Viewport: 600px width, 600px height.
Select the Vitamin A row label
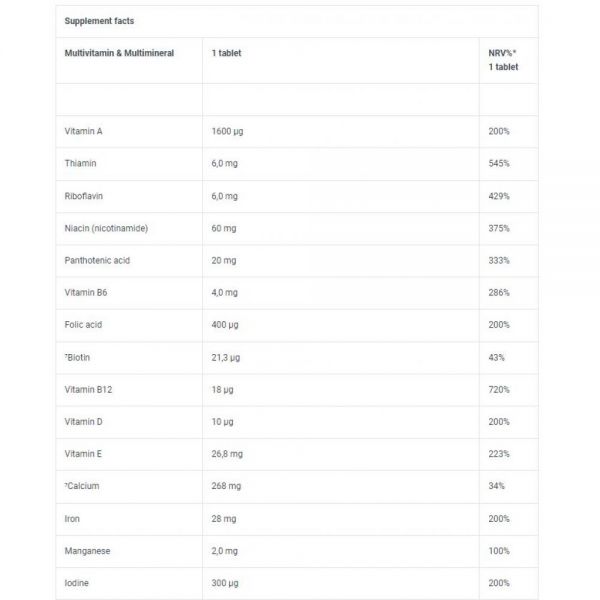(83, 131)
